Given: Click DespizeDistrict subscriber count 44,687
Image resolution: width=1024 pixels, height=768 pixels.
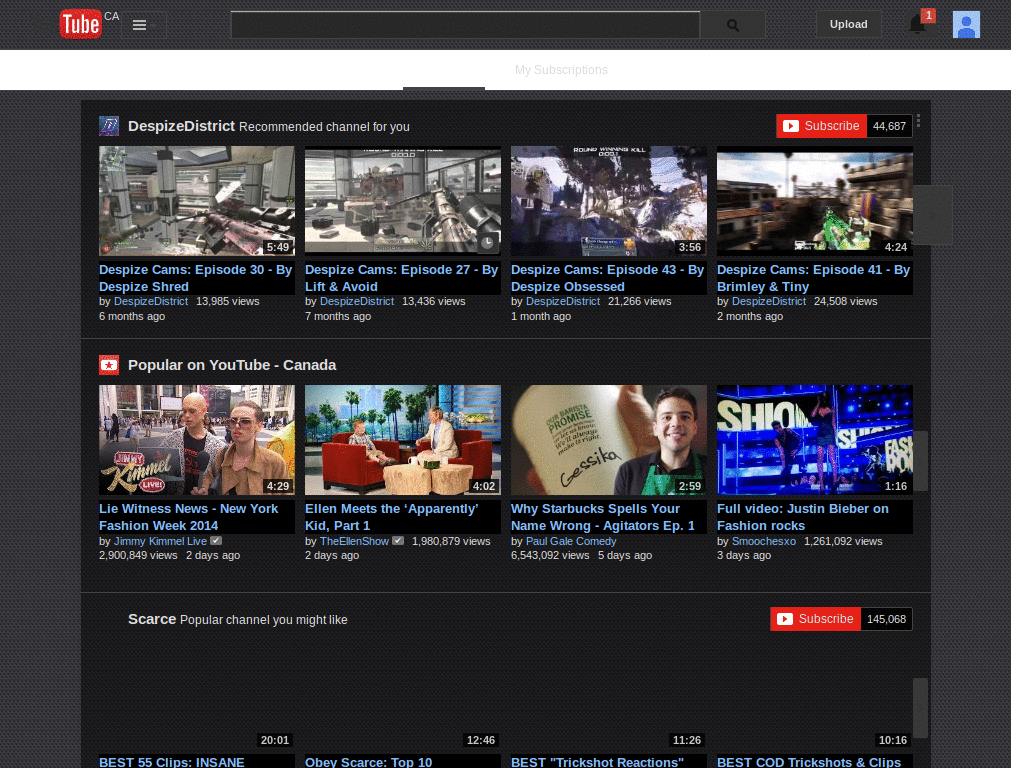Looking at the screenshot, I should (x=889, y=126).
